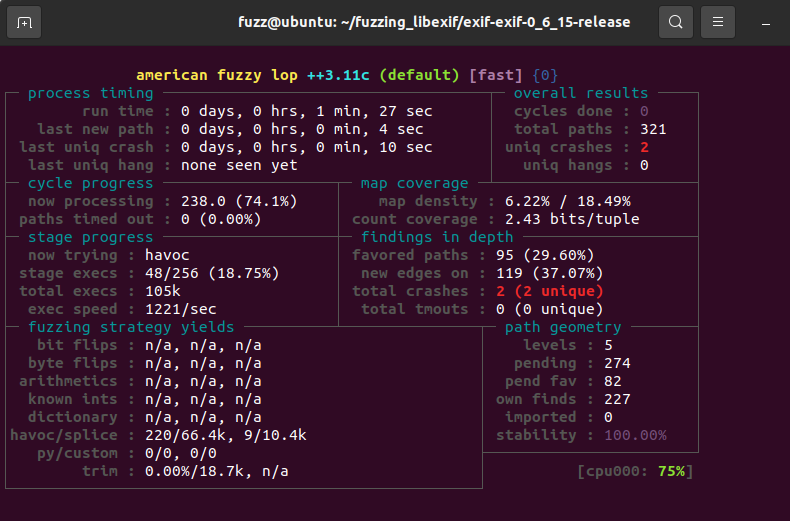Click the 'findings in depth' header
The image size is (790, 521).
(437, 237)
